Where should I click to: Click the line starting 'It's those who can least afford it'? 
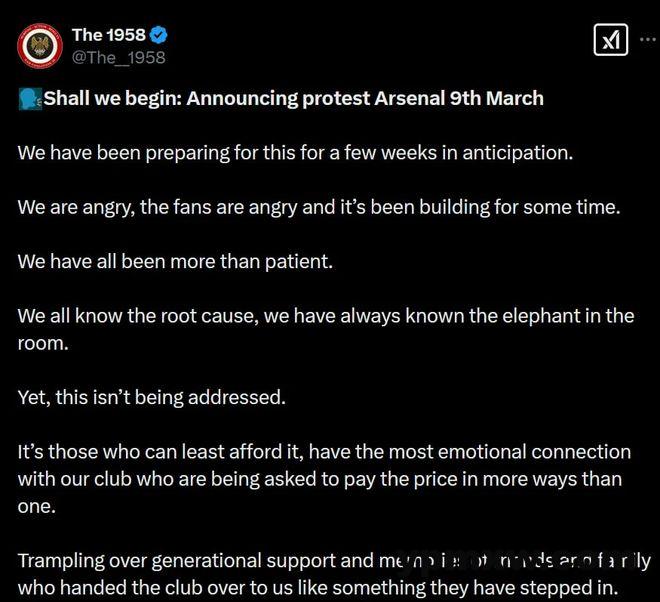point(324,452)
